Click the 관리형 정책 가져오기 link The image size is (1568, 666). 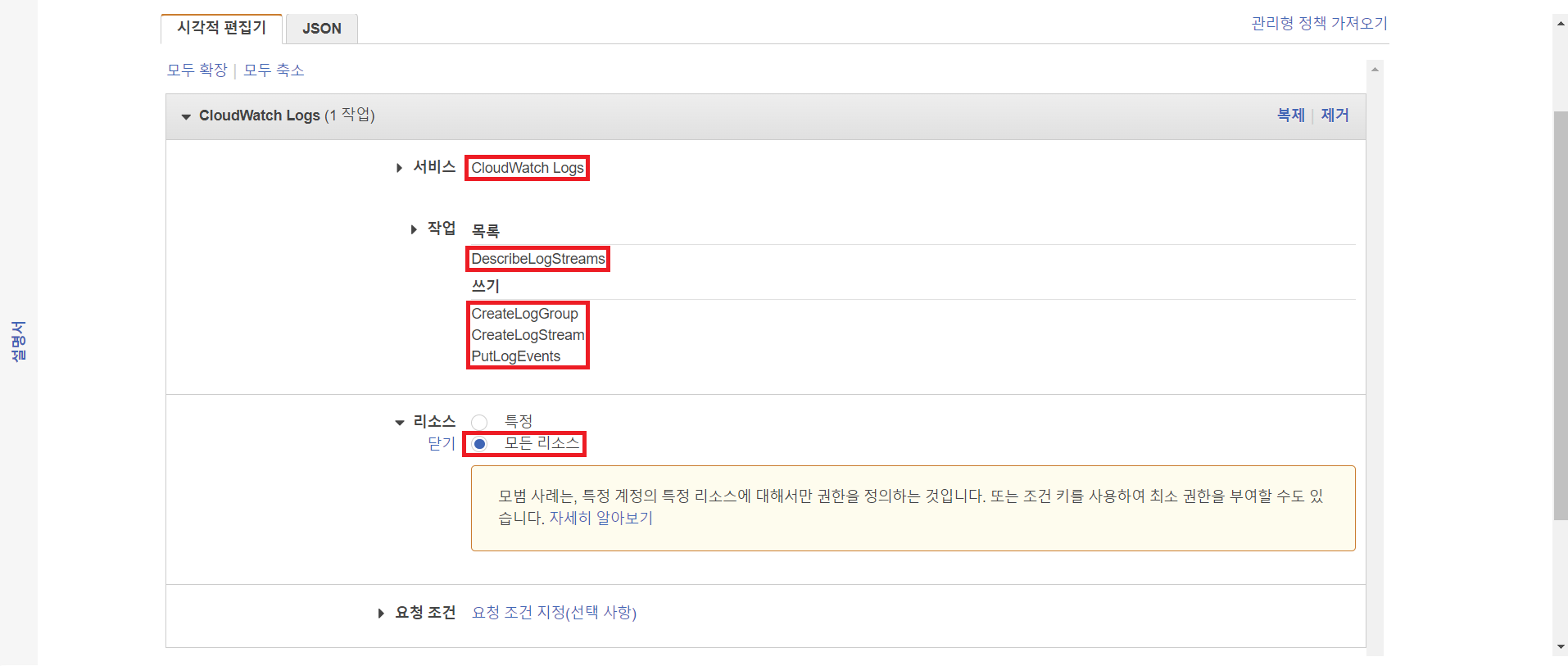tap(1319, 24)
